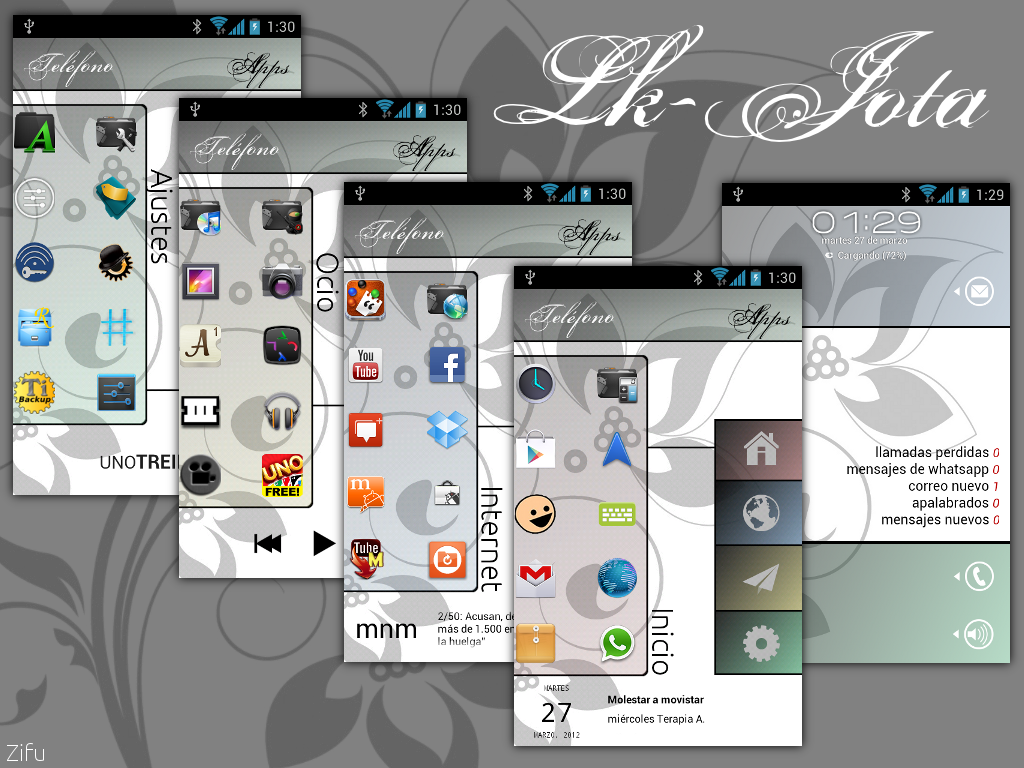Open Titanium Backup app
Image resolution: width=1024 pixels, height=768 pixels.
point(34,392)
